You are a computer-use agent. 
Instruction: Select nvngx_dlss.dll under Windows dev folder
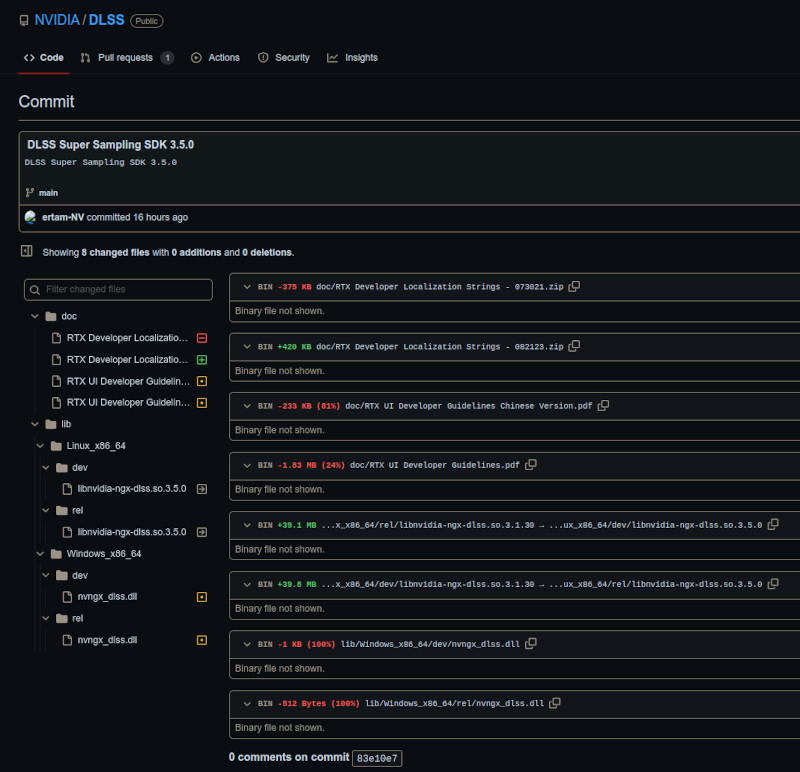coord(107,597)
